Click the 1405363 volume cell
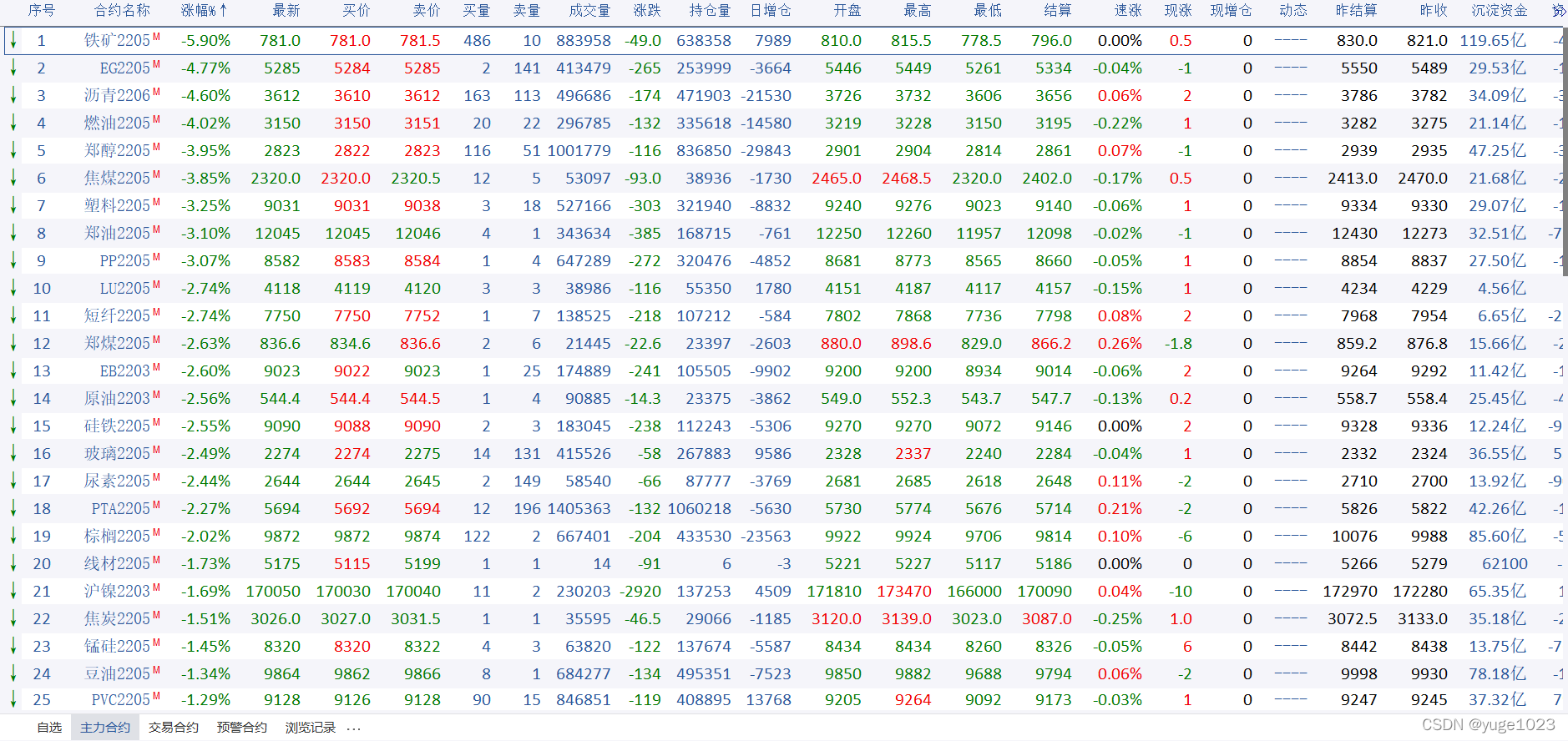The height and width of the screenshot is (741, 1568). click(579, 508)
